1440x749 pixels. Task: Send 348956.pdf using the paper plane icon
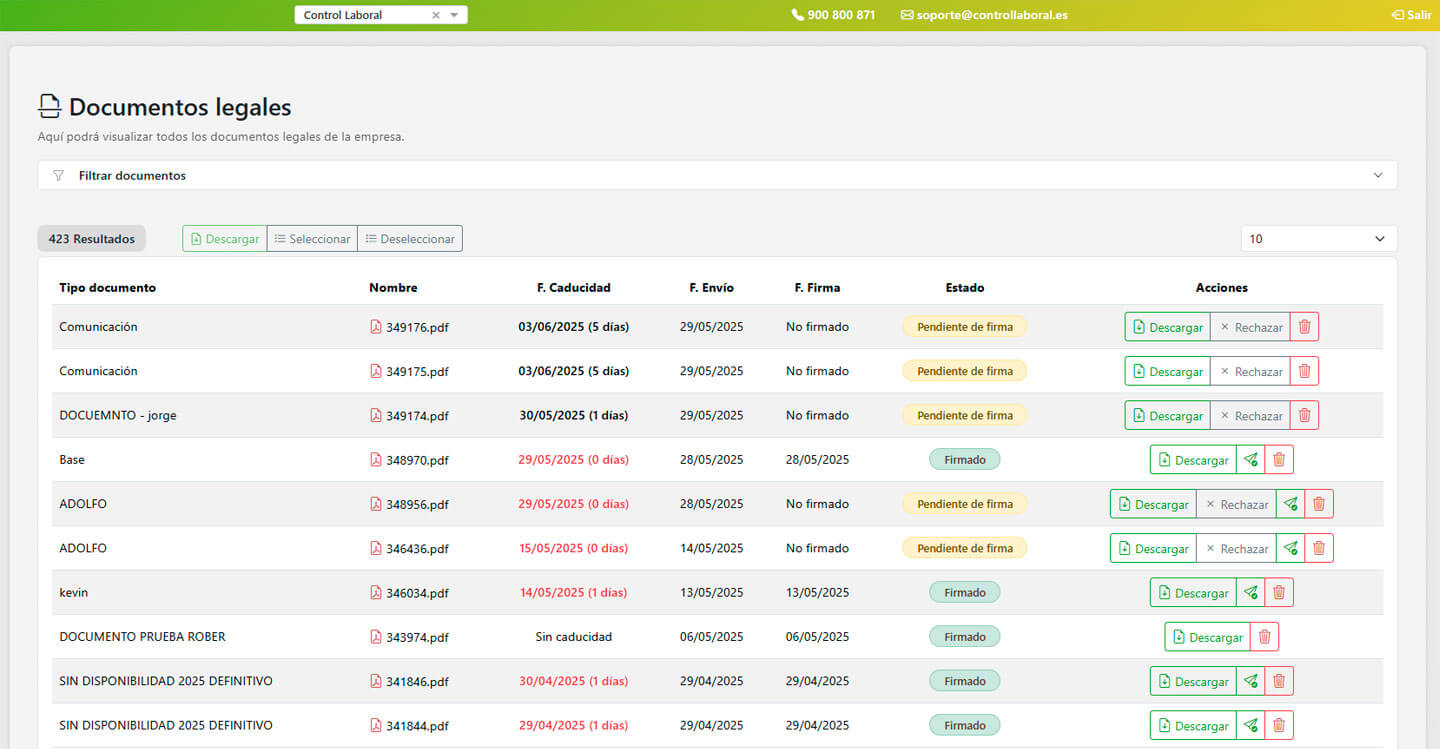tap(1290, 504)
